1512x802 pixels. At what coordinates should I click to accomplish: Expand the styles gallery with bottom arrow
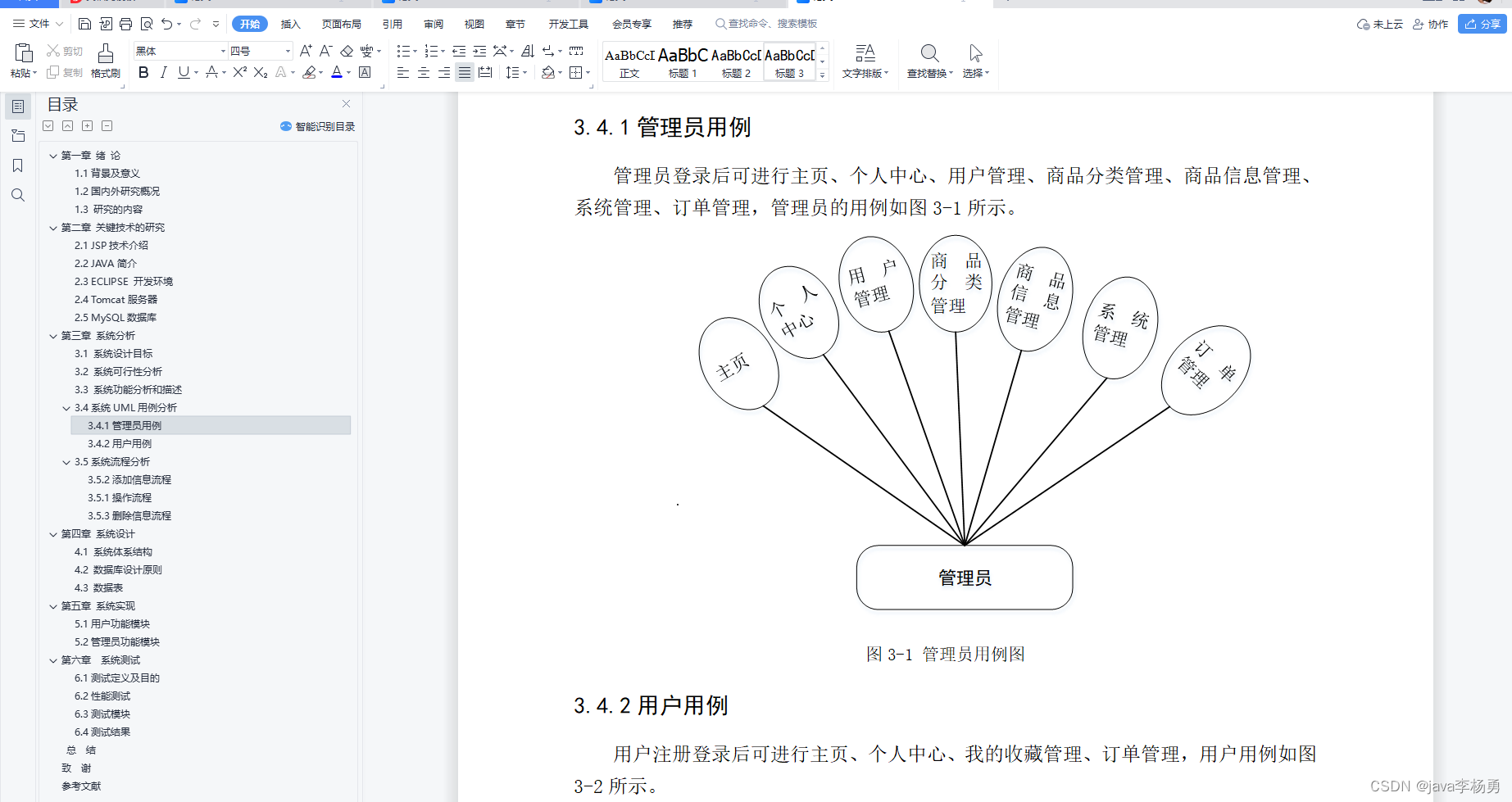coord(823,75)
